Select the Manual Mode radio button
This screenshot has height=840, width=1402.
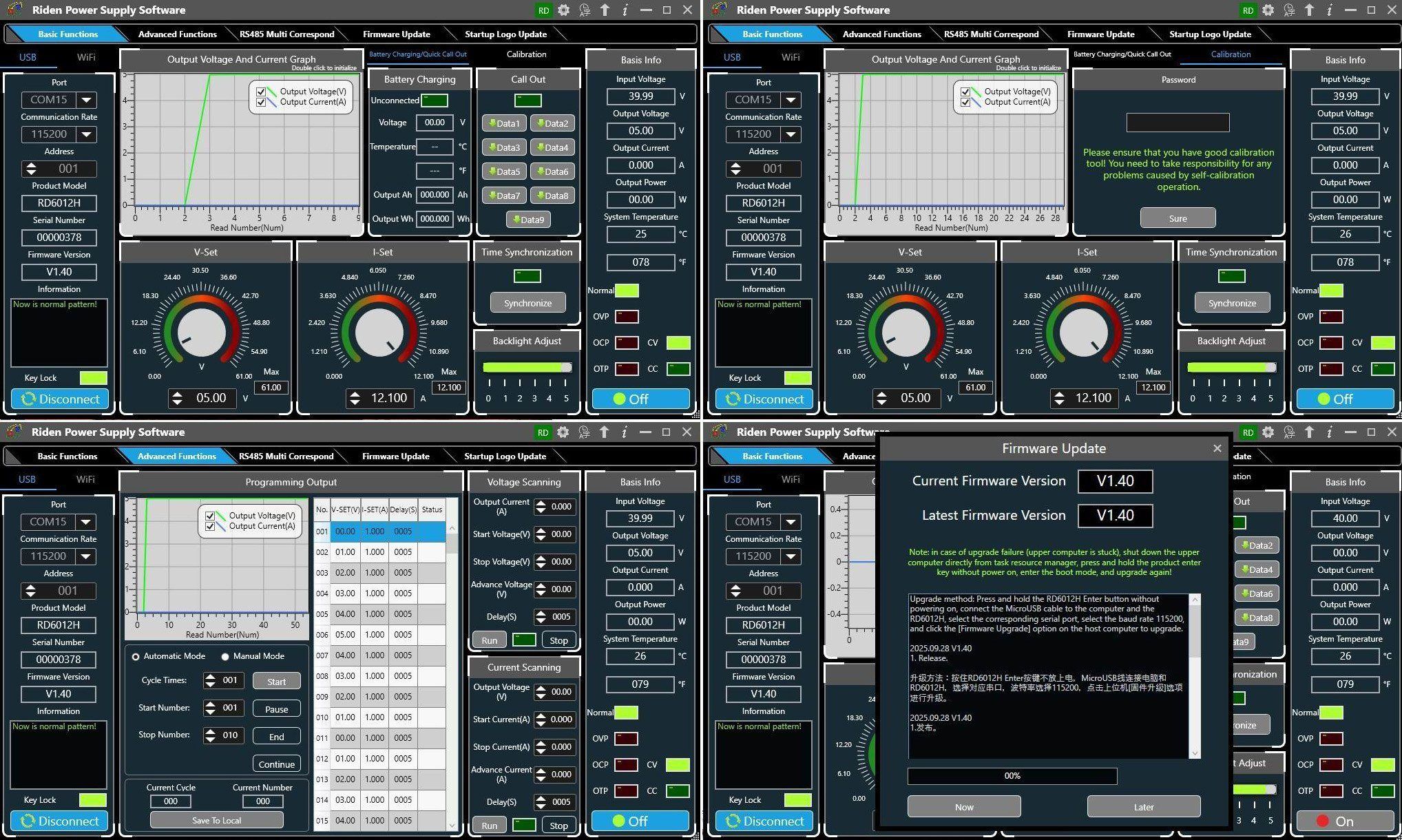(225, 657)
